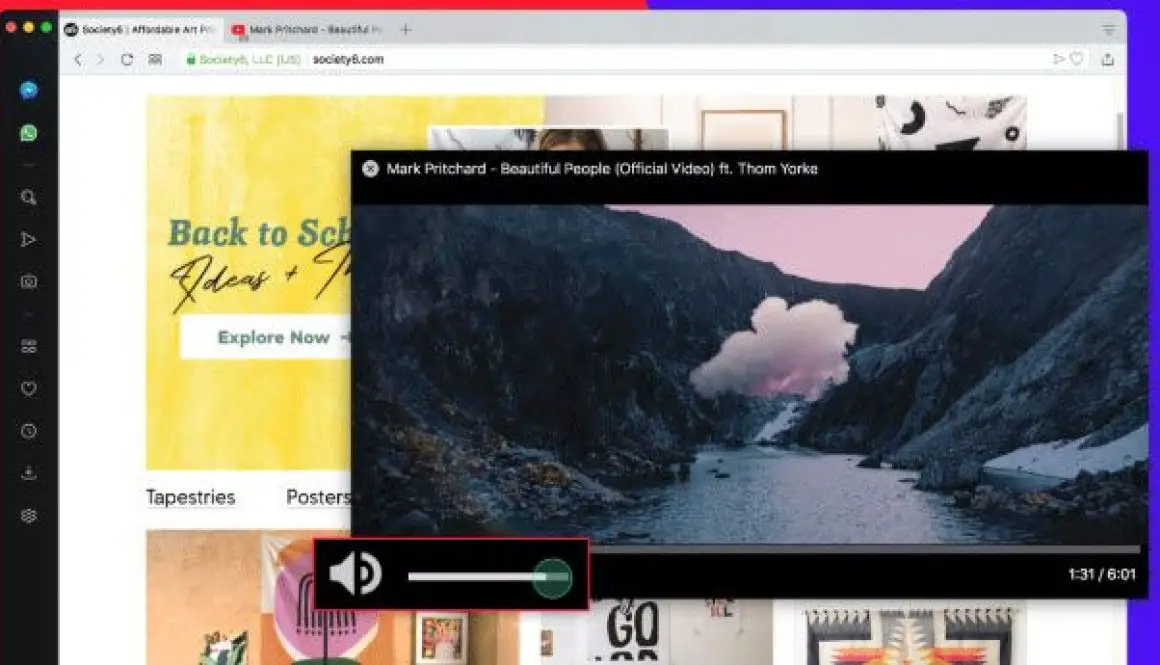The height and width of the screenshot is (665, 1160).
Task: Take a snapshot with camera icon
Action: tap(29, 282)
